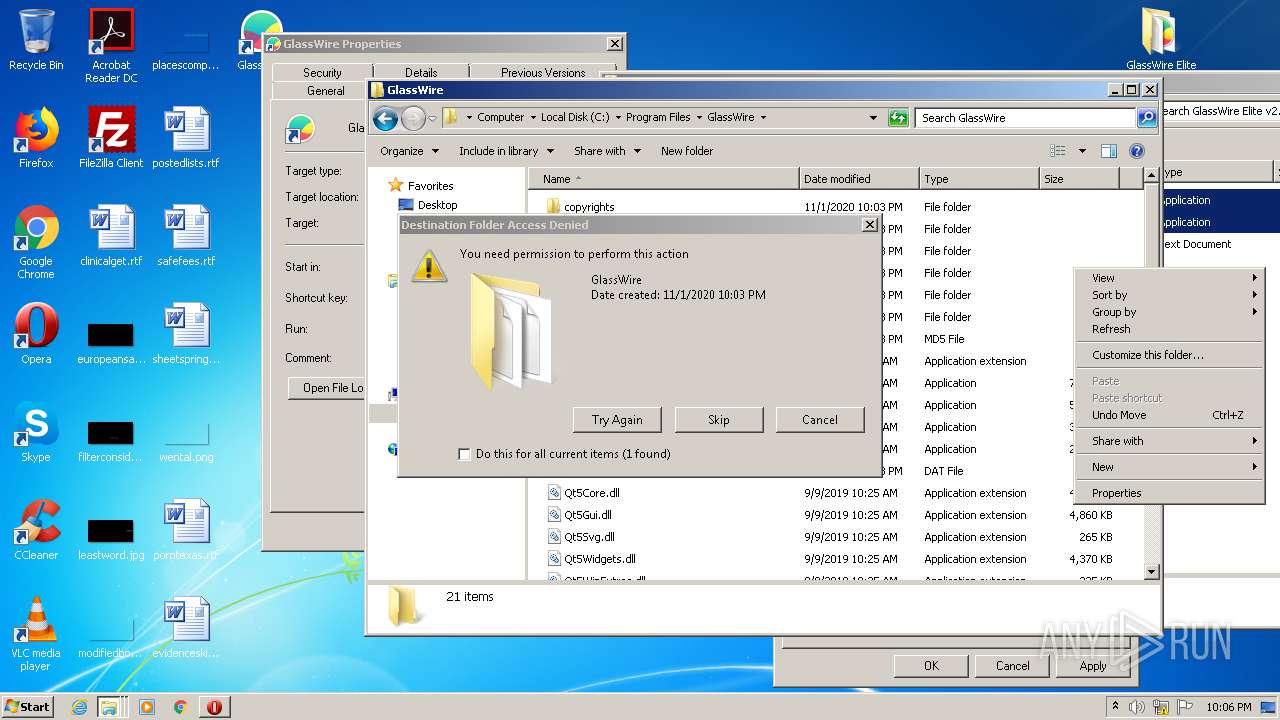Screen dimensions: 1280x720
Task: Change view icon in Explorer toolbar
Action: pyautogui.click(x=1058, y=151)
